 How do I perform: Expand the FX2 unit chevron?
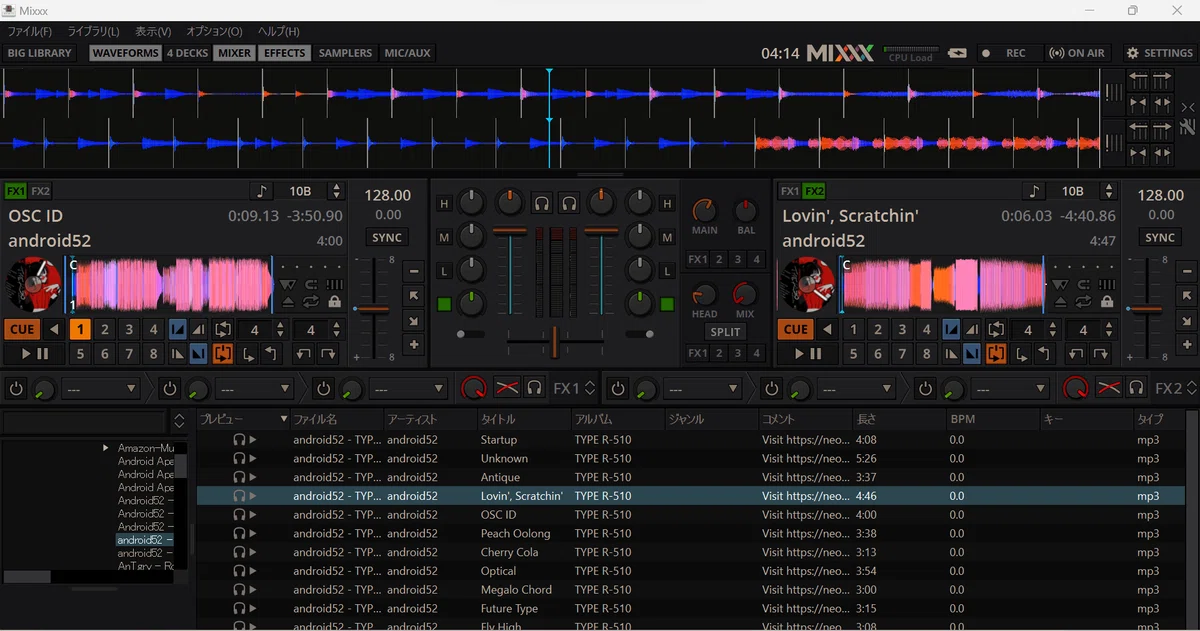click(1192, 388)
